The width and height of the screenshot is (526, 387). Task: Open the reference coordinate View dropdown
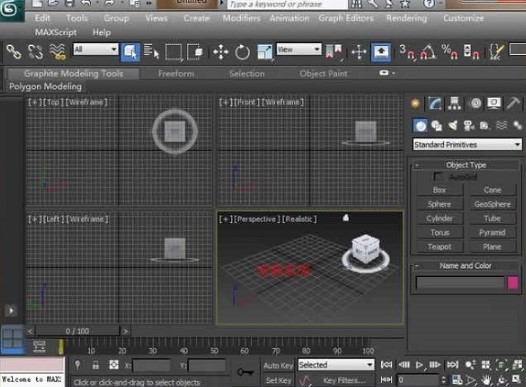coord(299,49)
